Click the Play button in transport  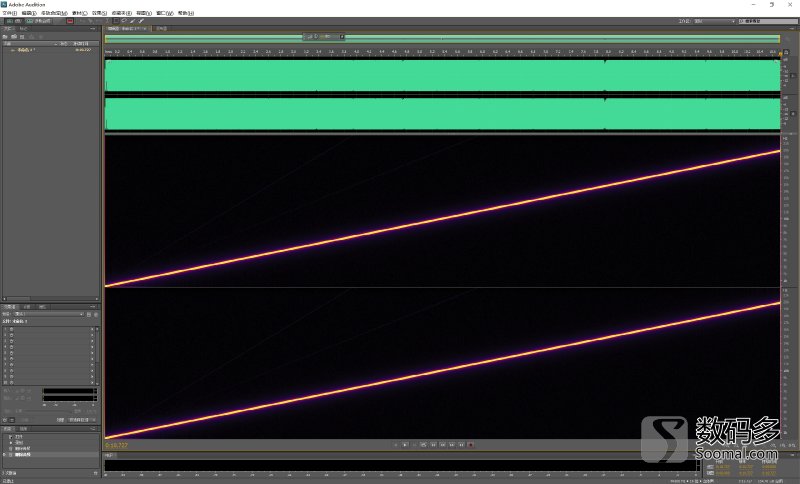coord(404,444)
